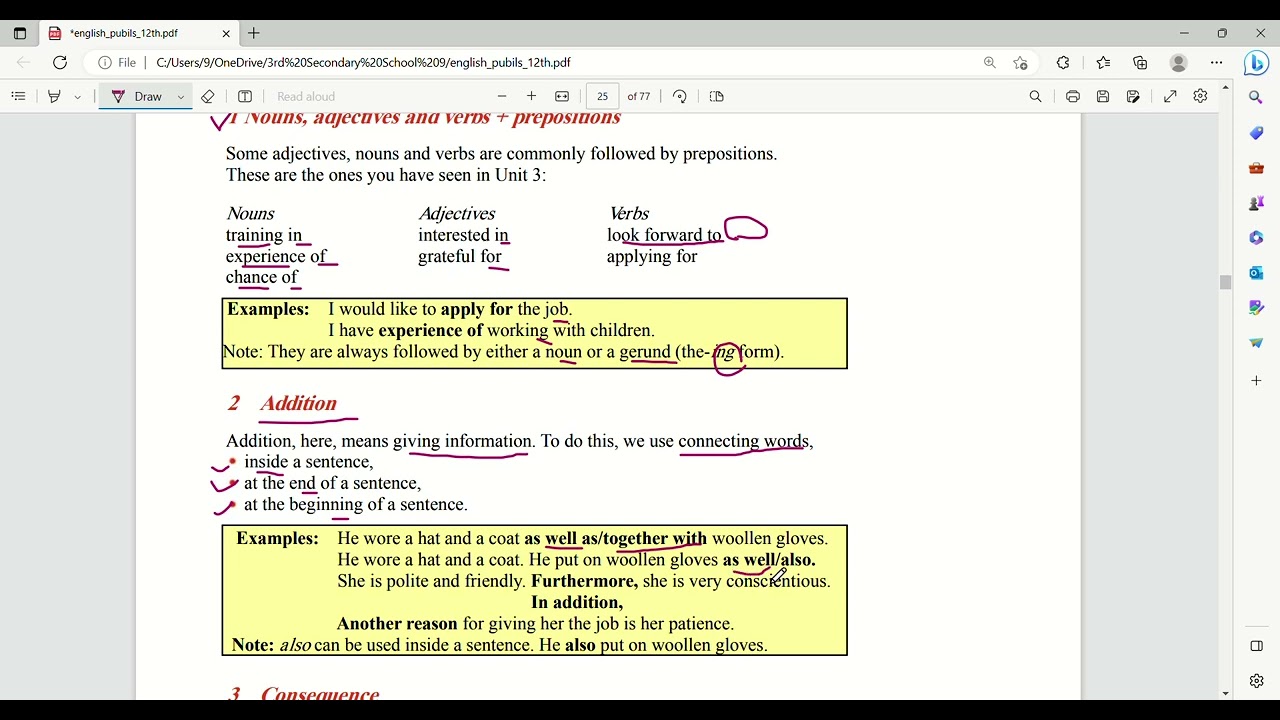The width and height of the screenshot is (1280, 720).
Task: Open sidebar settings gear at bottom
Action: coord(1256,681)
